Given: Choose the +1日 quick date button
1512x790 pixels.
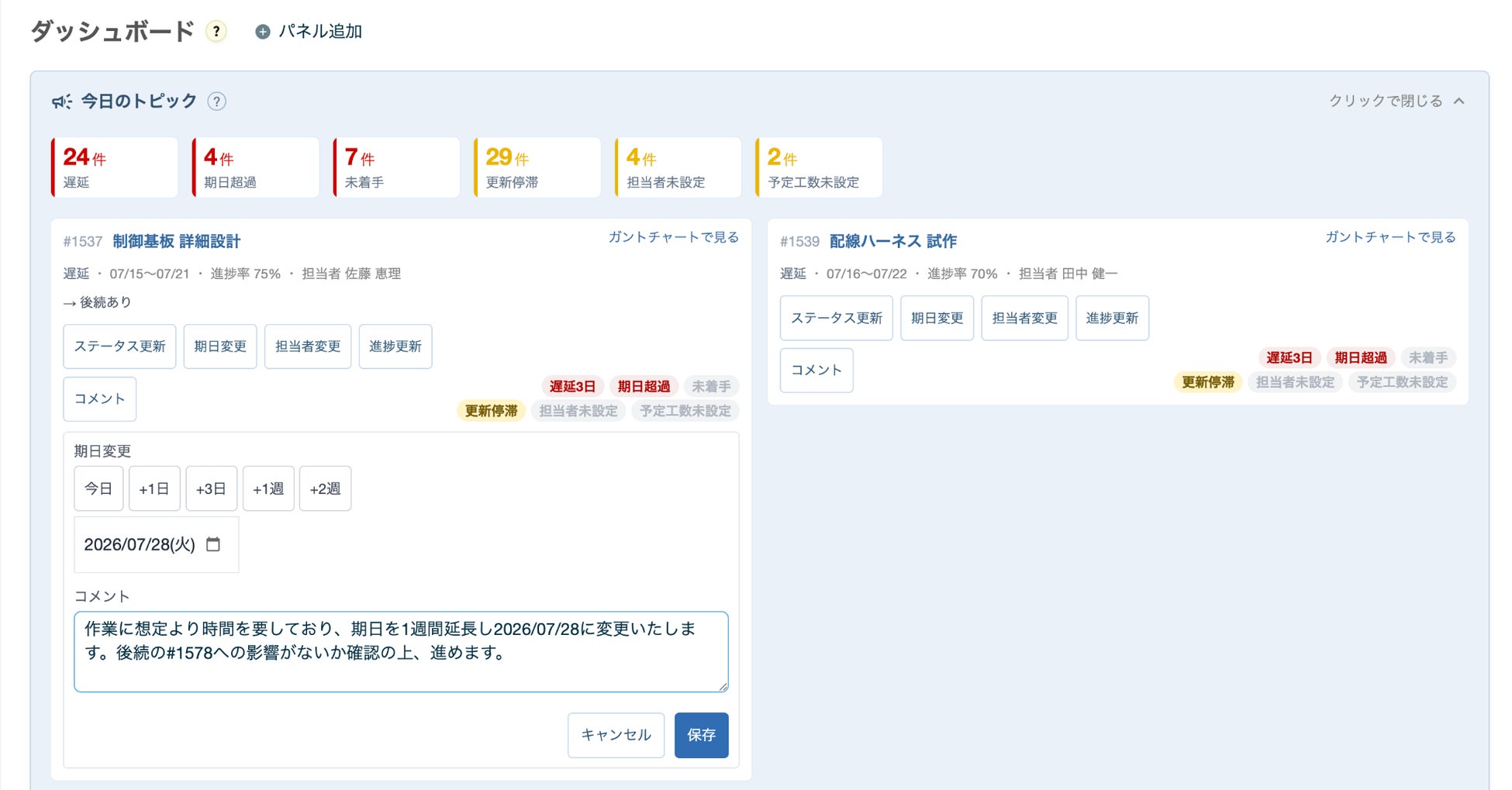Looking at the screenshot, I should pos(154,488).
